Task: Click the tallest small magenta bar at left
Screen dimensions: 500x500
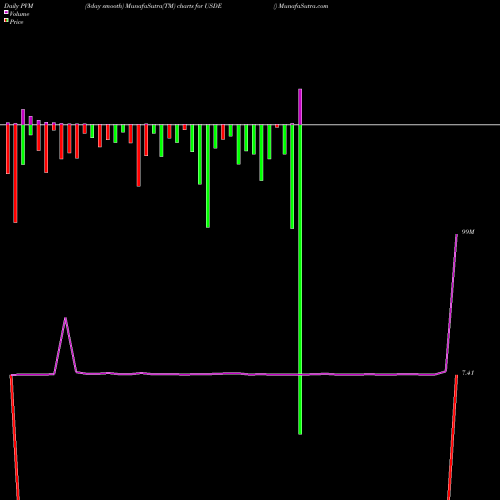Action: 23,117
